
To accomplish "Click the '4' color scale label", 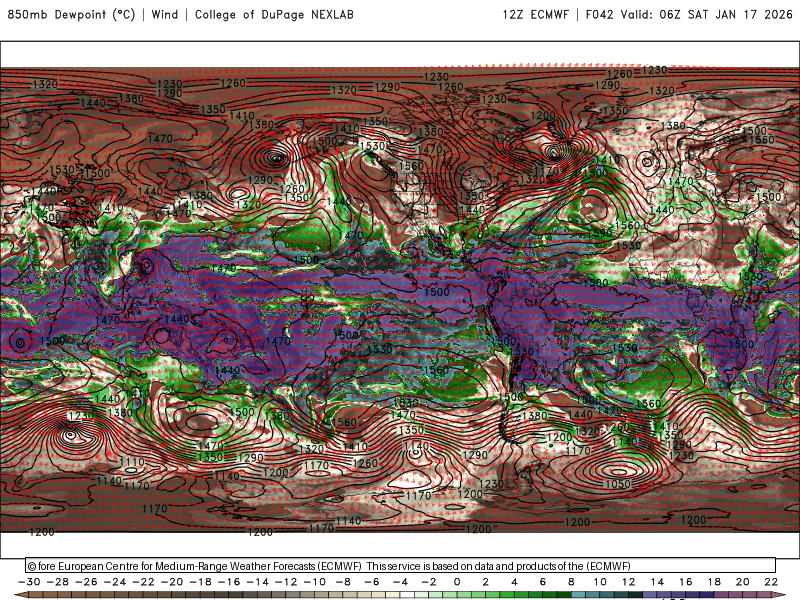I will click(514, 582).
